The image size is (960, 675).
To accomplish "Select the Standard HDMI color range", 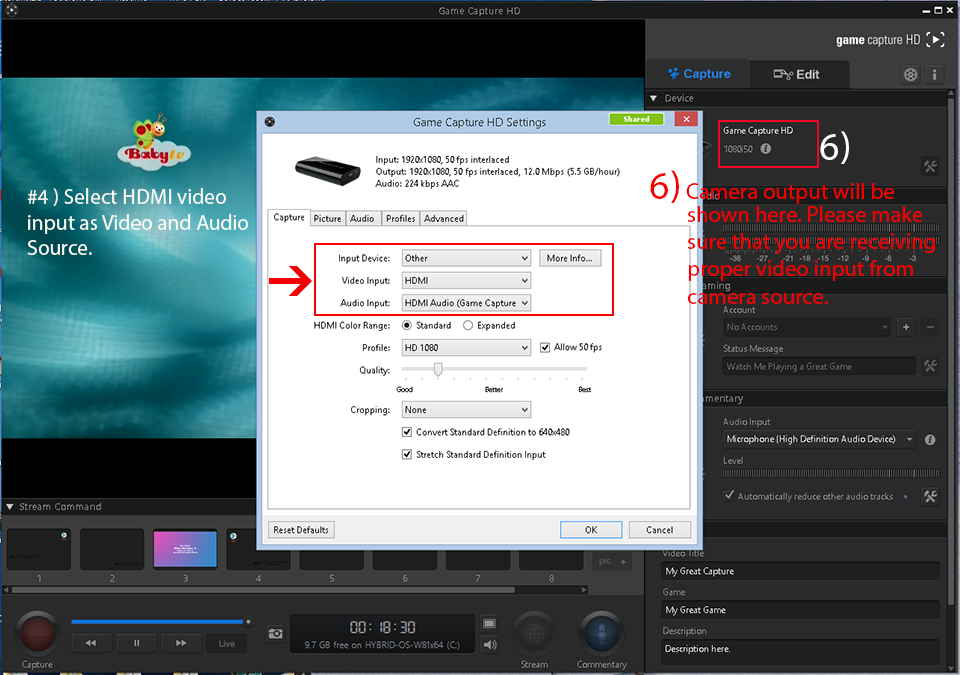I will coord(407,325).
